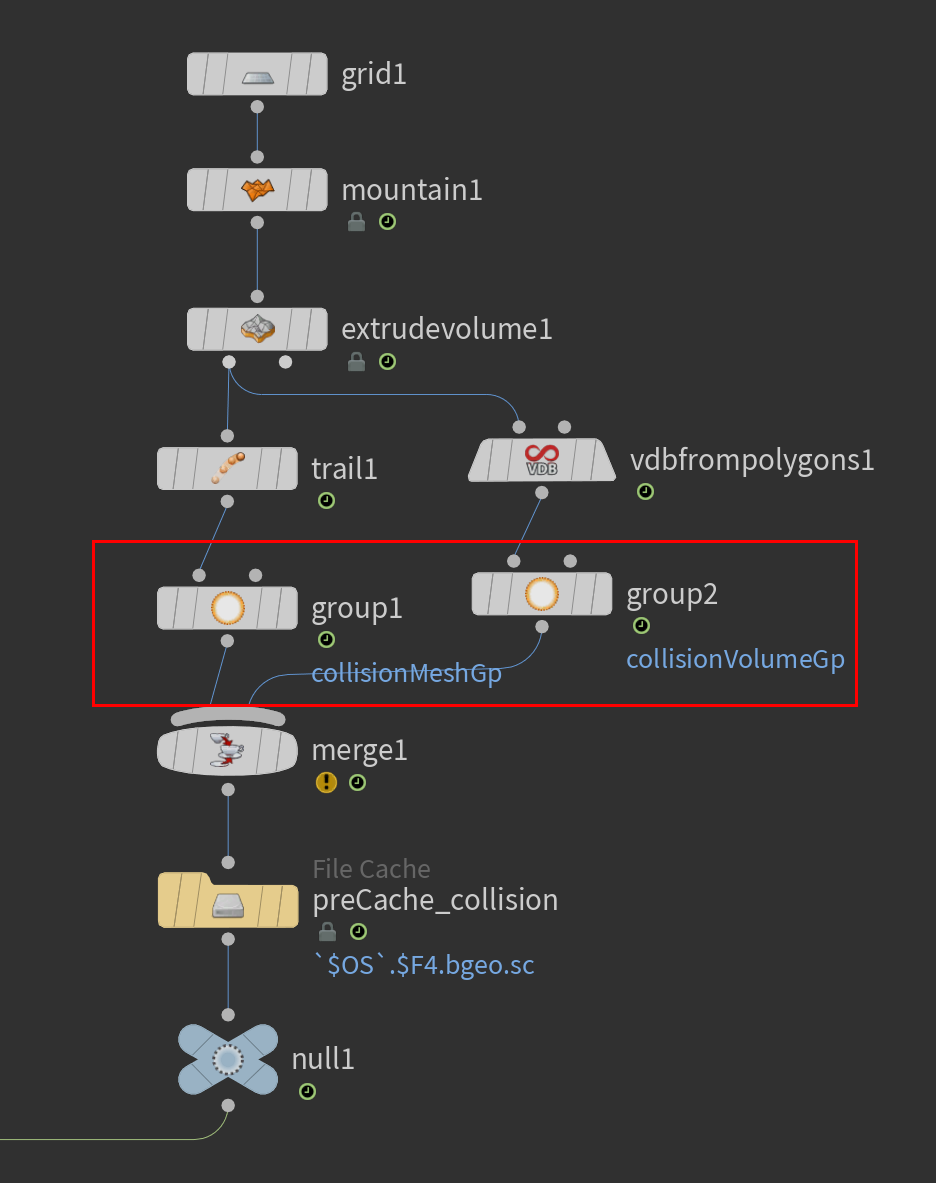Click the time dependent badge under trail1
Image resolution: width=936 pixels, height=1183 pixels.
326,500
